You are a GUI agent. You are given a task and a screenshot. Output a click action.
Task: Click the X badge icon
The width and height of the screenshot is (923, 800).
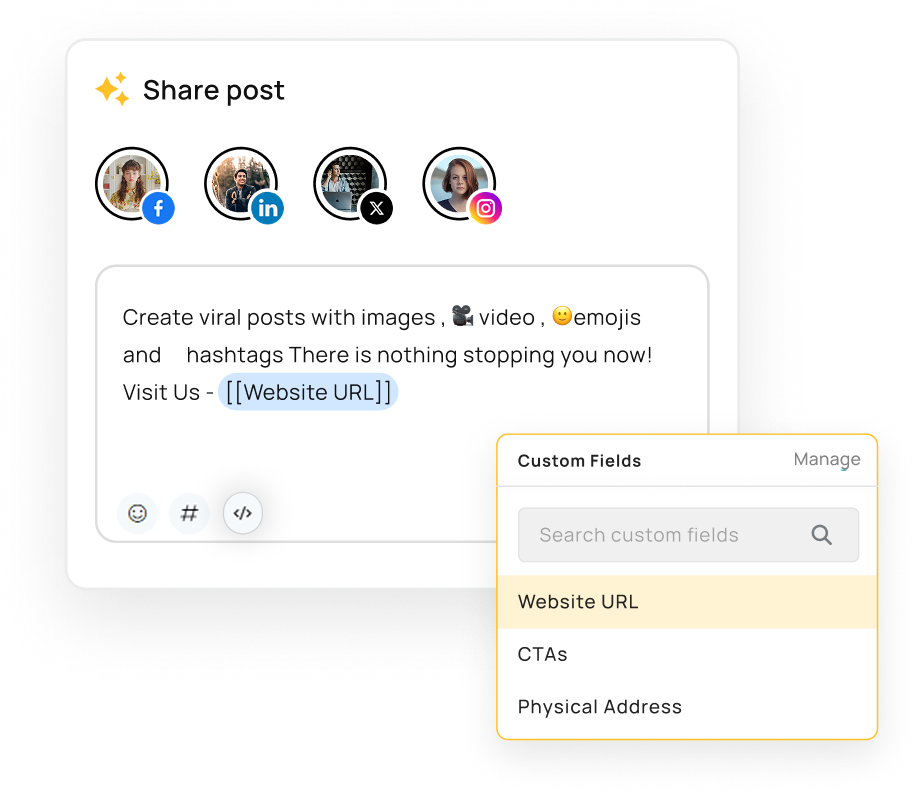pos(377,208)
